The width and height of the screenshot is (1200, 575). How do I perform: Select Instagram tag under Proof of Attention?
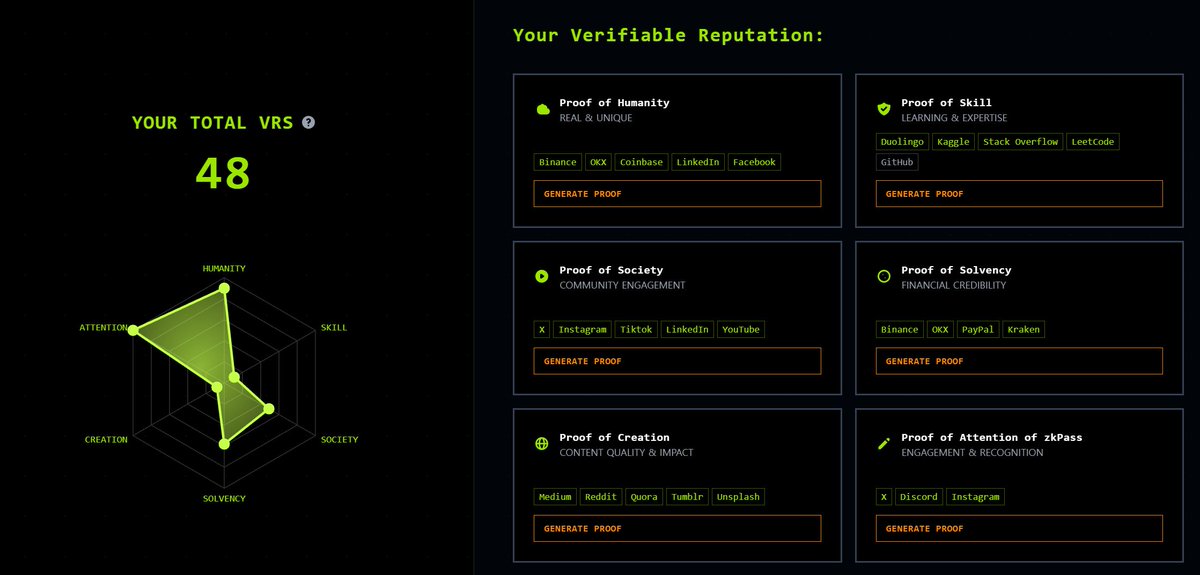point(974,496)
